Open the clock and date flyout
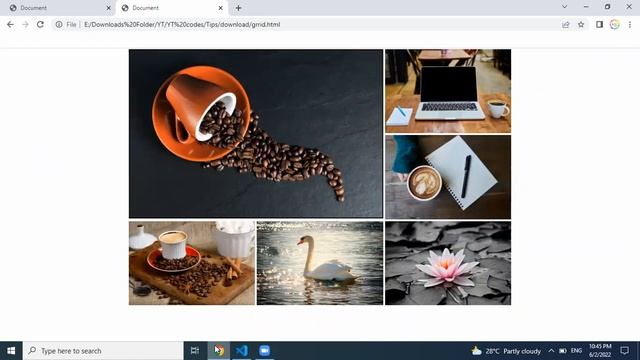The width and height of the screenshot is (640, 360). tap(600, 351)
